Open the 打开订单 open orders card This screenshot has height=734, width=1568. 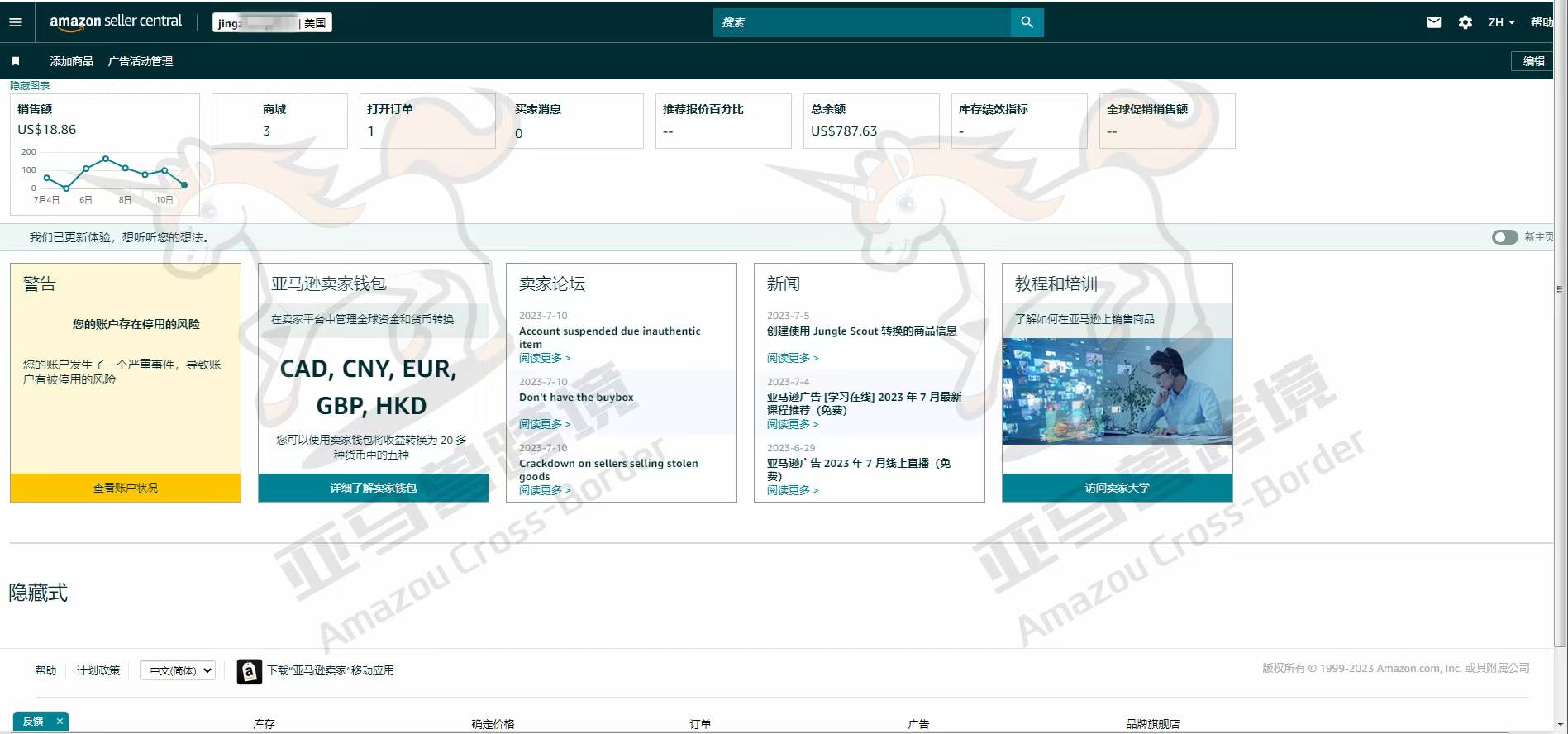click(427, 121)
